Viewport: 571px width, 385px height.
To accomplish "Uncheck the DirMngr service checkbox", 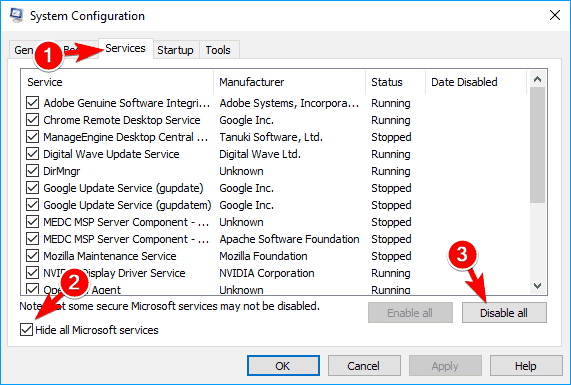I will coord(32,171).
